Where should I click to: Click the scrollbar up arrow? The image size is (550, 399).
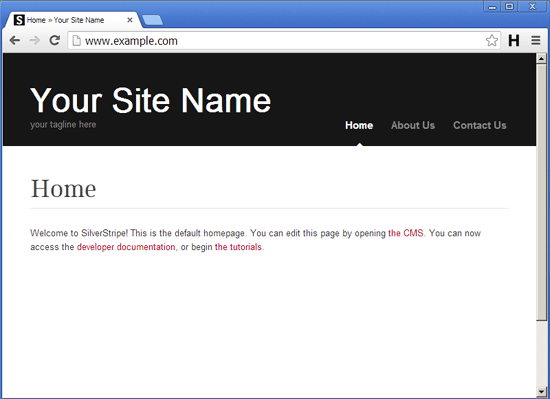pyautogui.click(x=541, y=58)
